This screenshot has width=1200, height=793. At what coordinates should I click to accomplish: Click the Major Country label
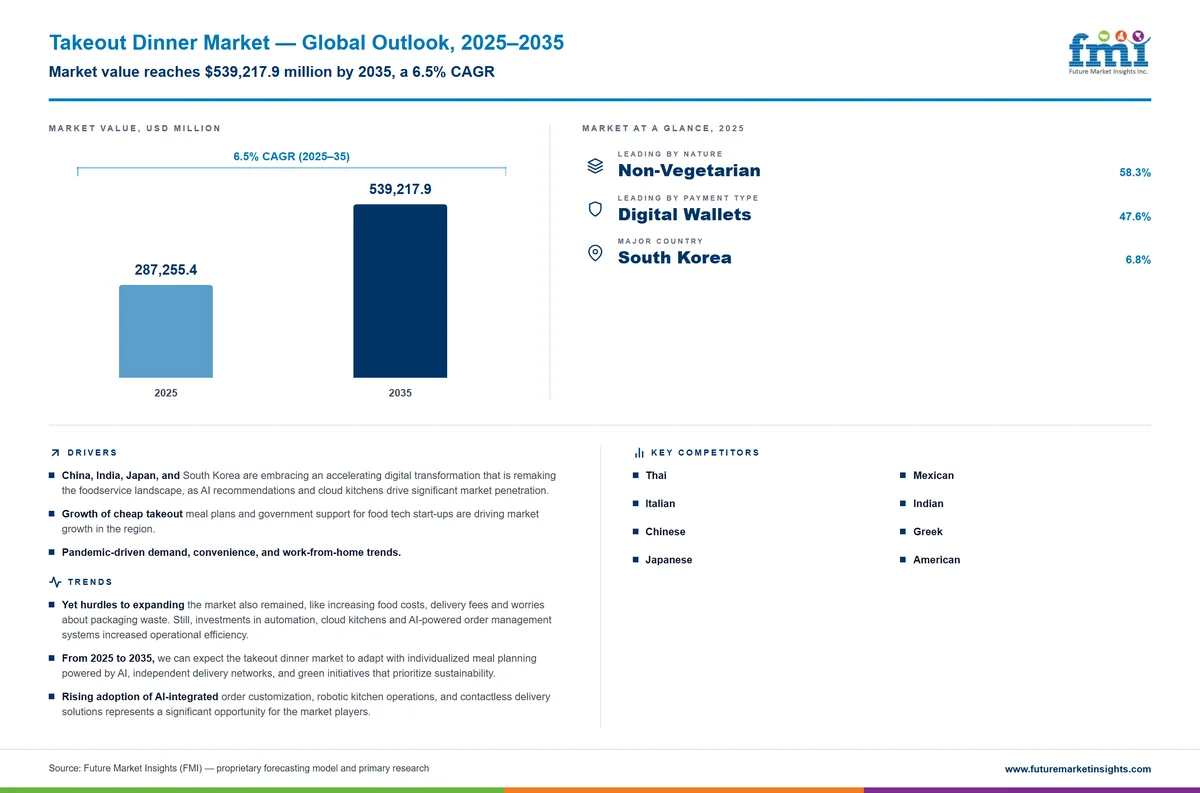(660, 241)
